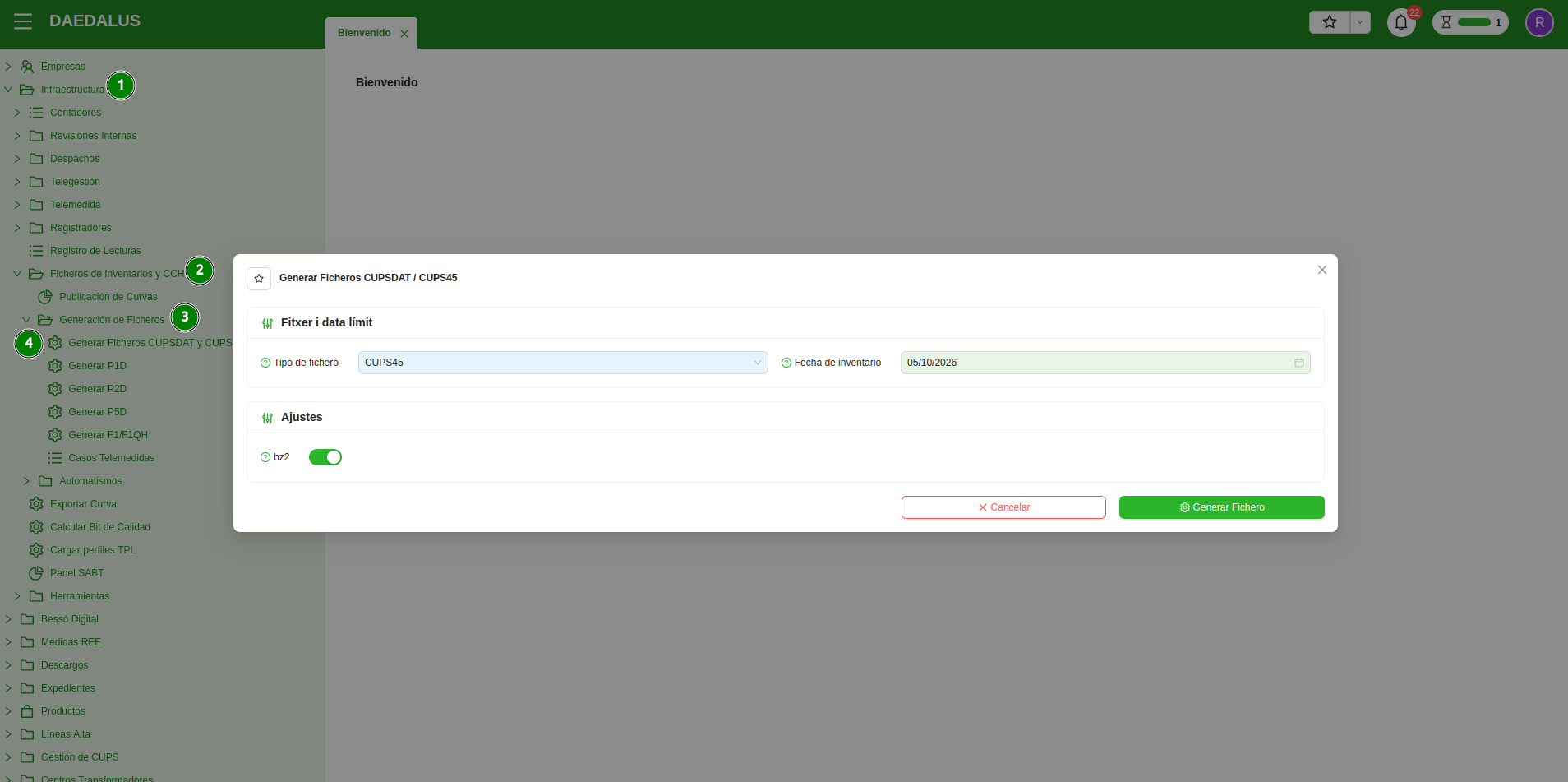The image size is (1568, 782).
Task: Open Registro de Lecturas
Action: 95,251
